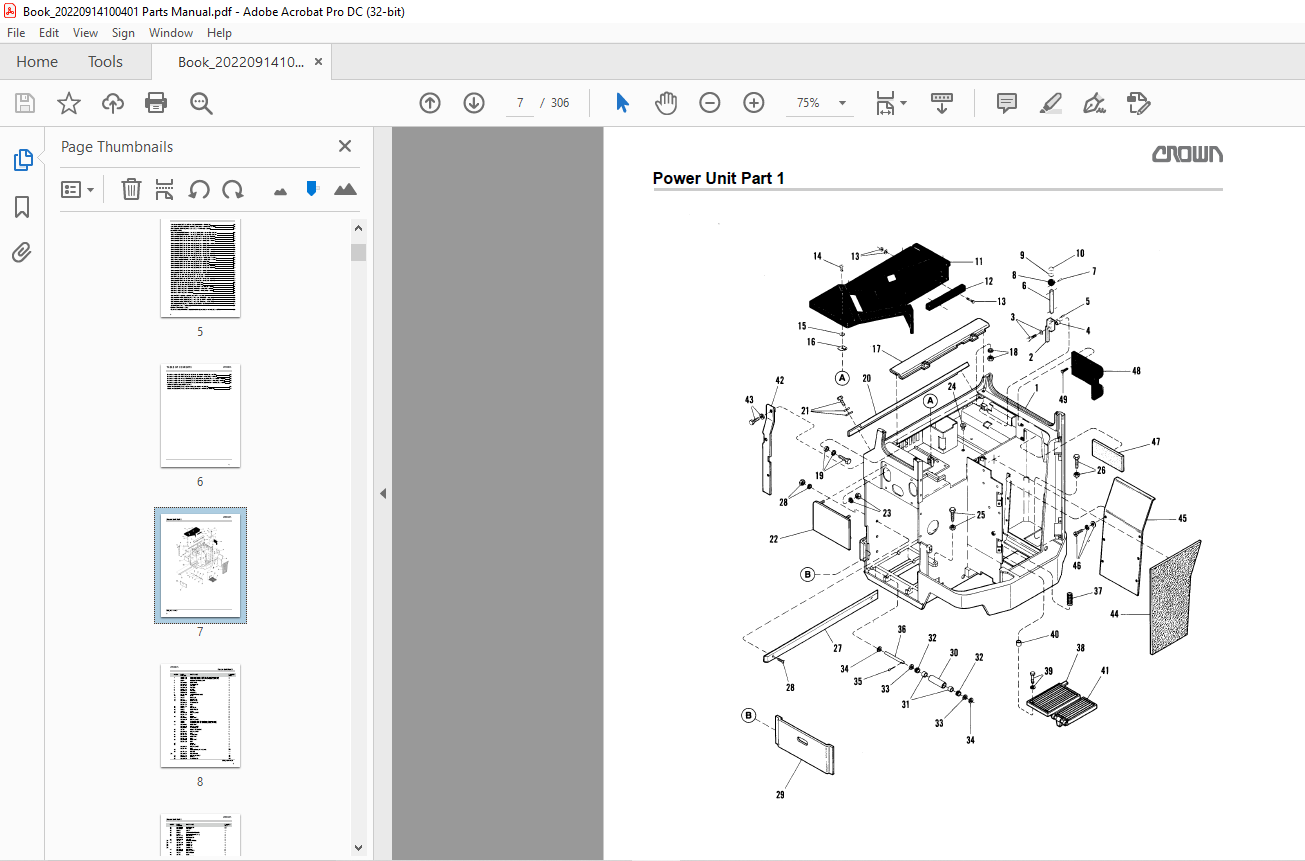Click the stamp tool icon

[x=1138, y=103]
